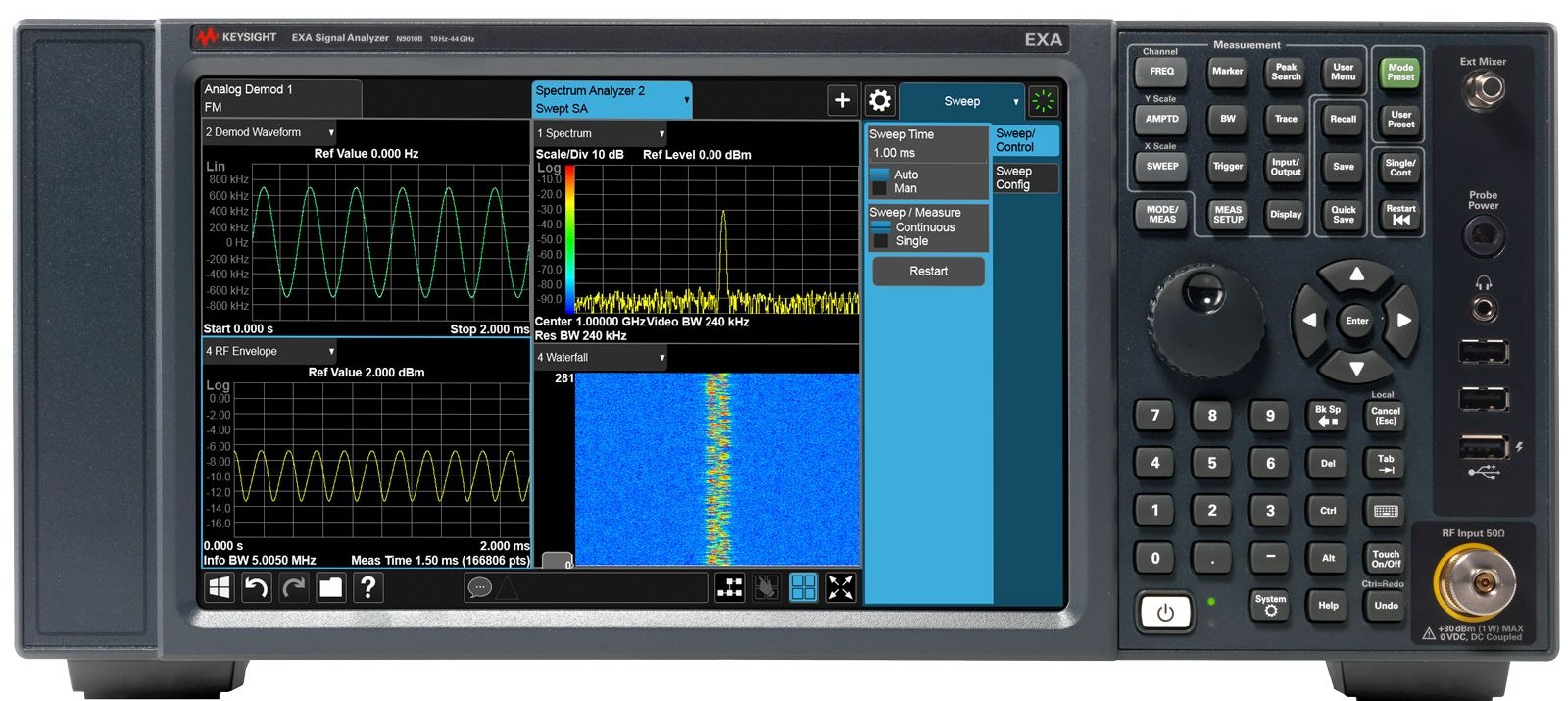
Task: Click the Ref Level 0.00 dBm readout
Action: 697,155
